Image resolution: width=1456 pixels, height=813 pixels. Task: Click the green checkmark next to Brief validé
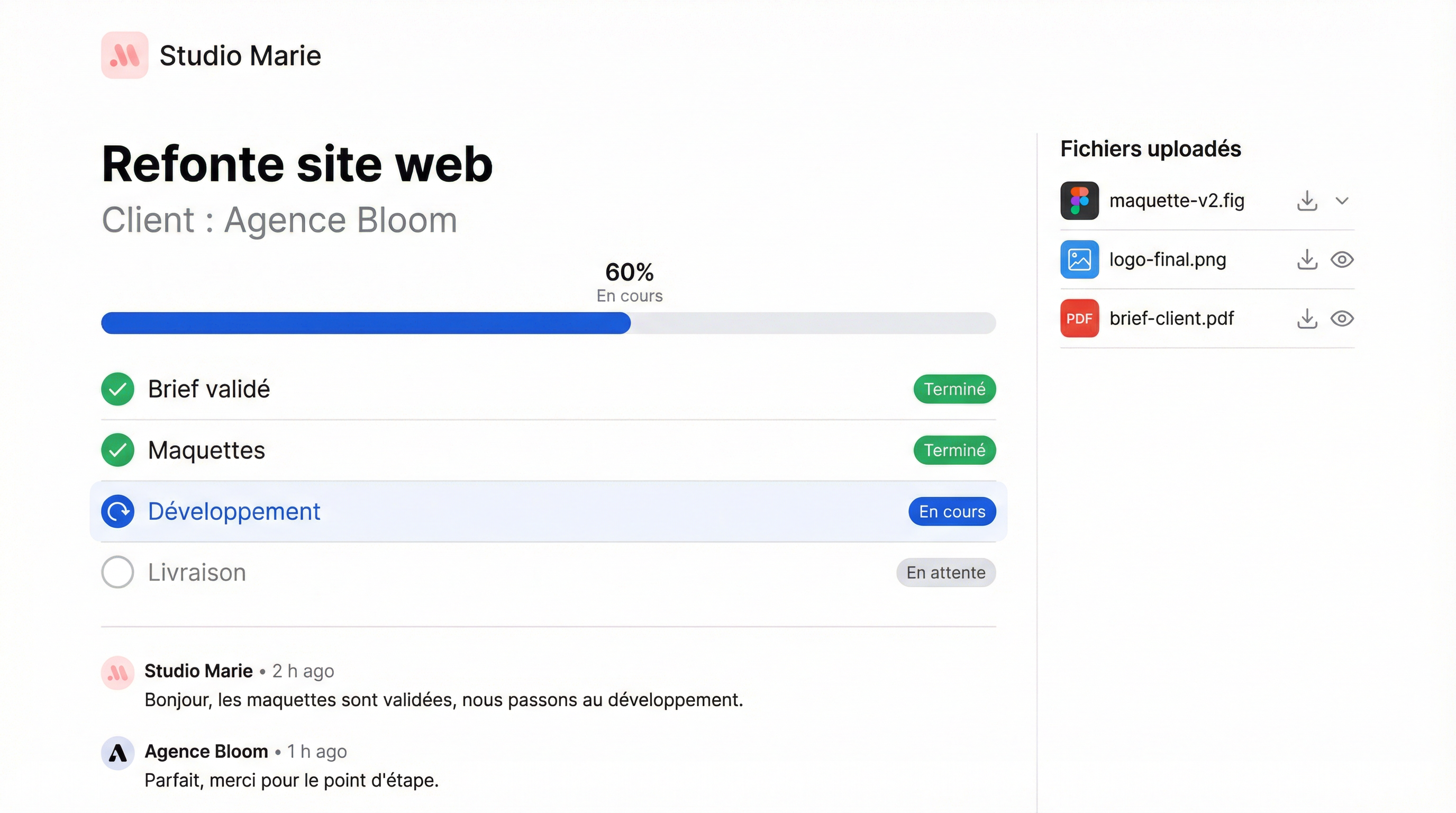point(117,389)
